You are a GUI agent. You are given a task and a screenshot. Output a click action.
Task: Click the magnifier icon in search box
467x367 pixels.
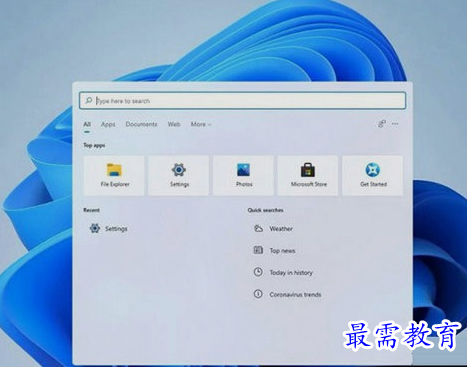89,100
